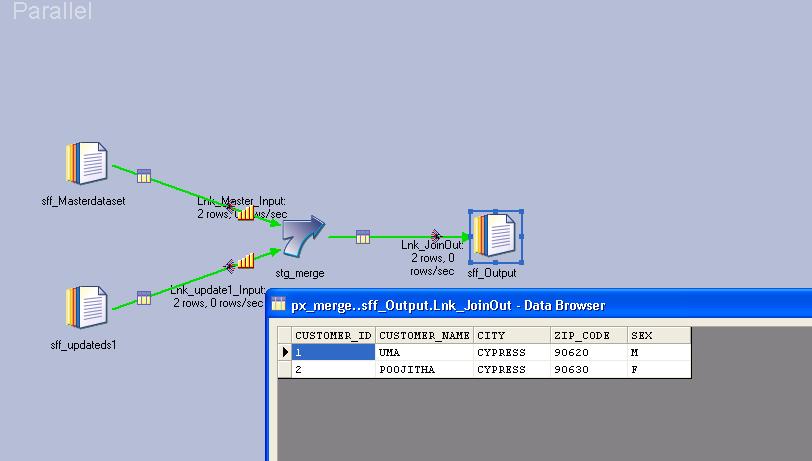This screenshot has height=461, width=812.
Task: Click the CITY column header
Action: click(511, 336)
